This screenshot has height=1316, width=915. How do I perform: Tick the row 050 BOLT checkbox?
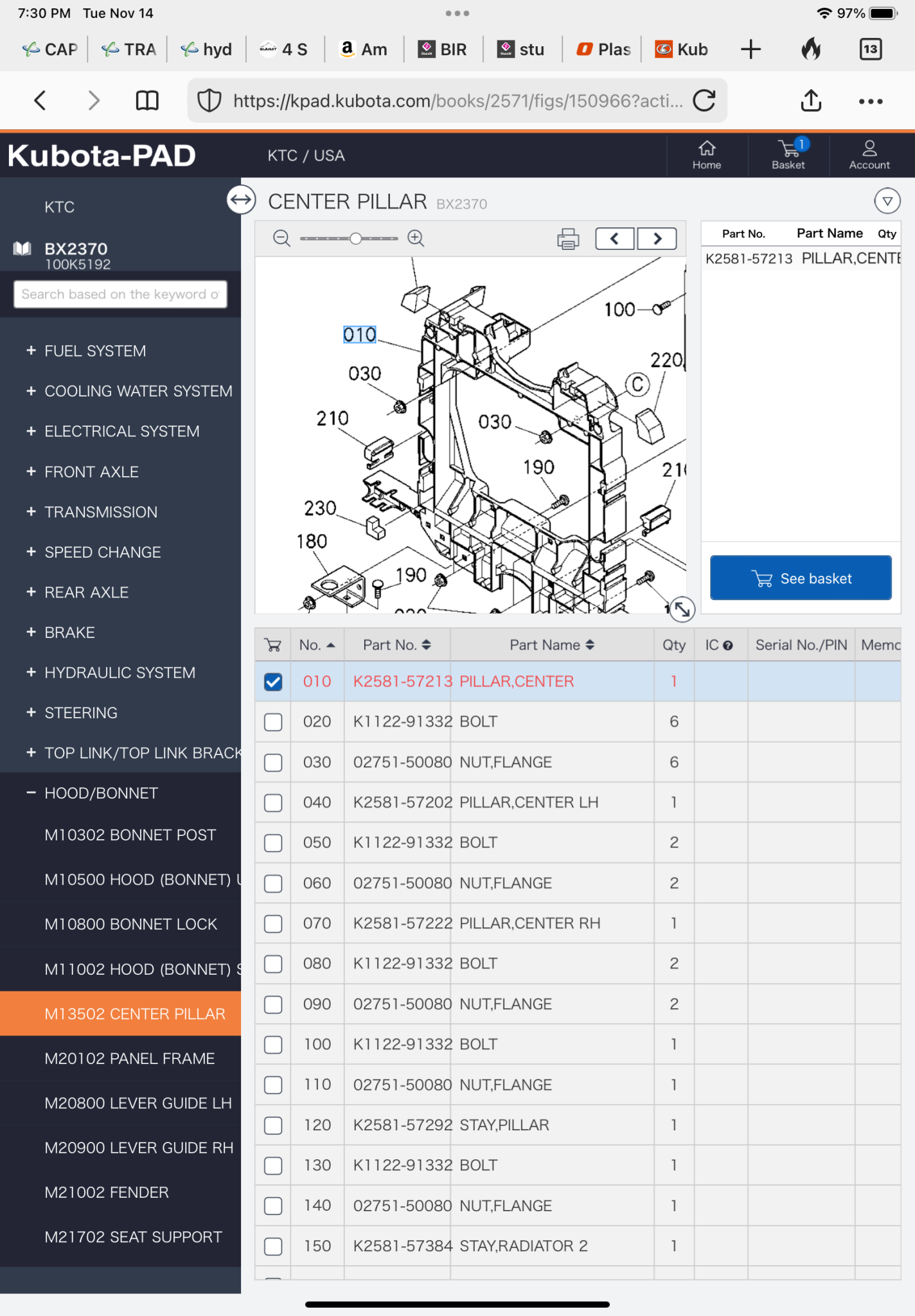click(x=273, y=843)
